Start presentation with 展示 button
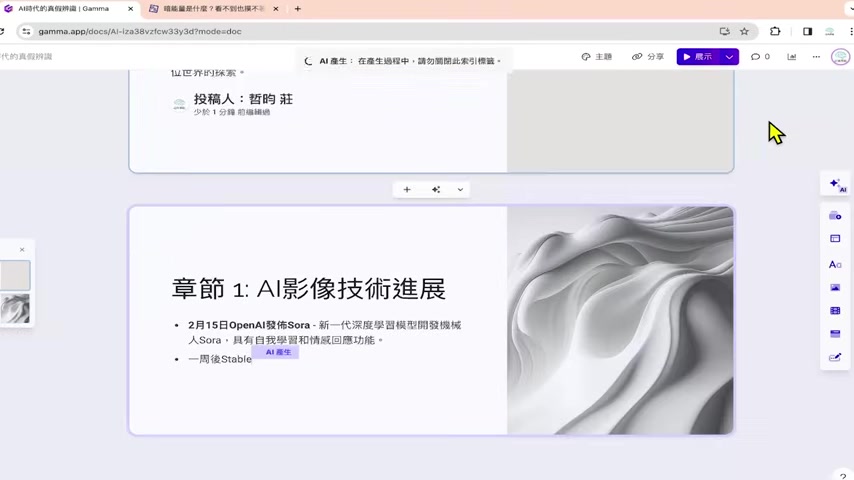The image size is (854, 480). pos(698,57)
